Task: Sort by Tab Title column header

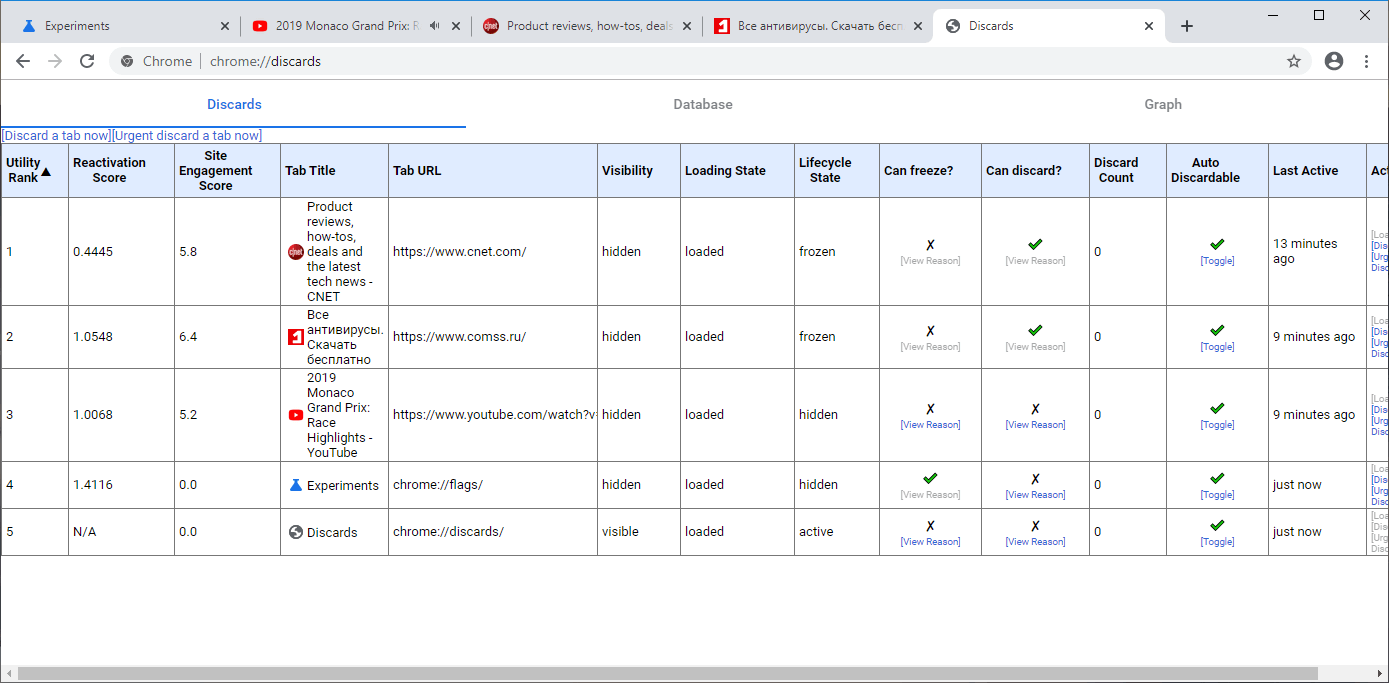Action: click(x=334, y=171)
